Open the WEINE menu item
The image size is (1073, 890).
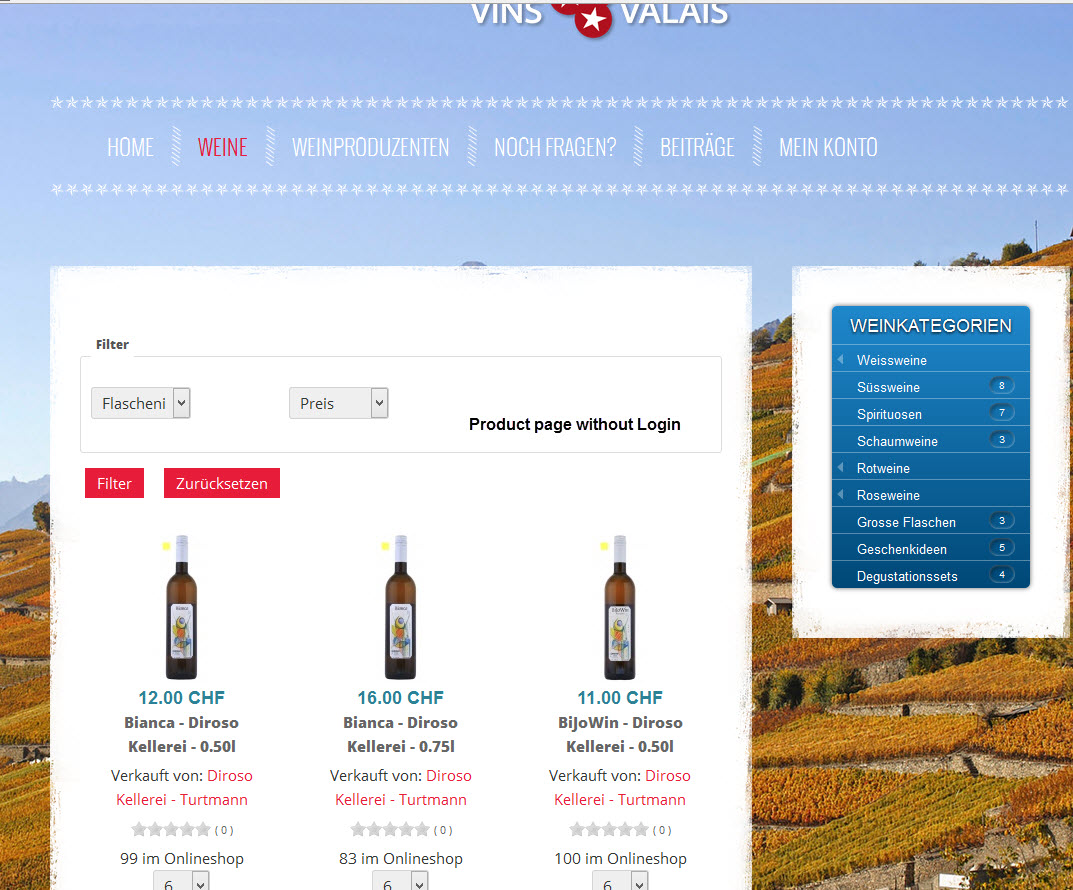click(222, 147)
